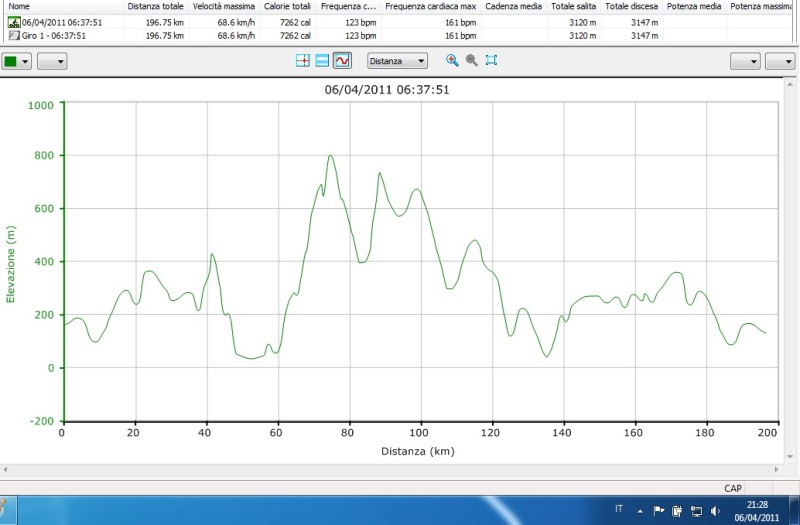Click the zoom in magnifier icon
Image resolution: width=800 pixels, height=525 pixels.
point(452,61)
